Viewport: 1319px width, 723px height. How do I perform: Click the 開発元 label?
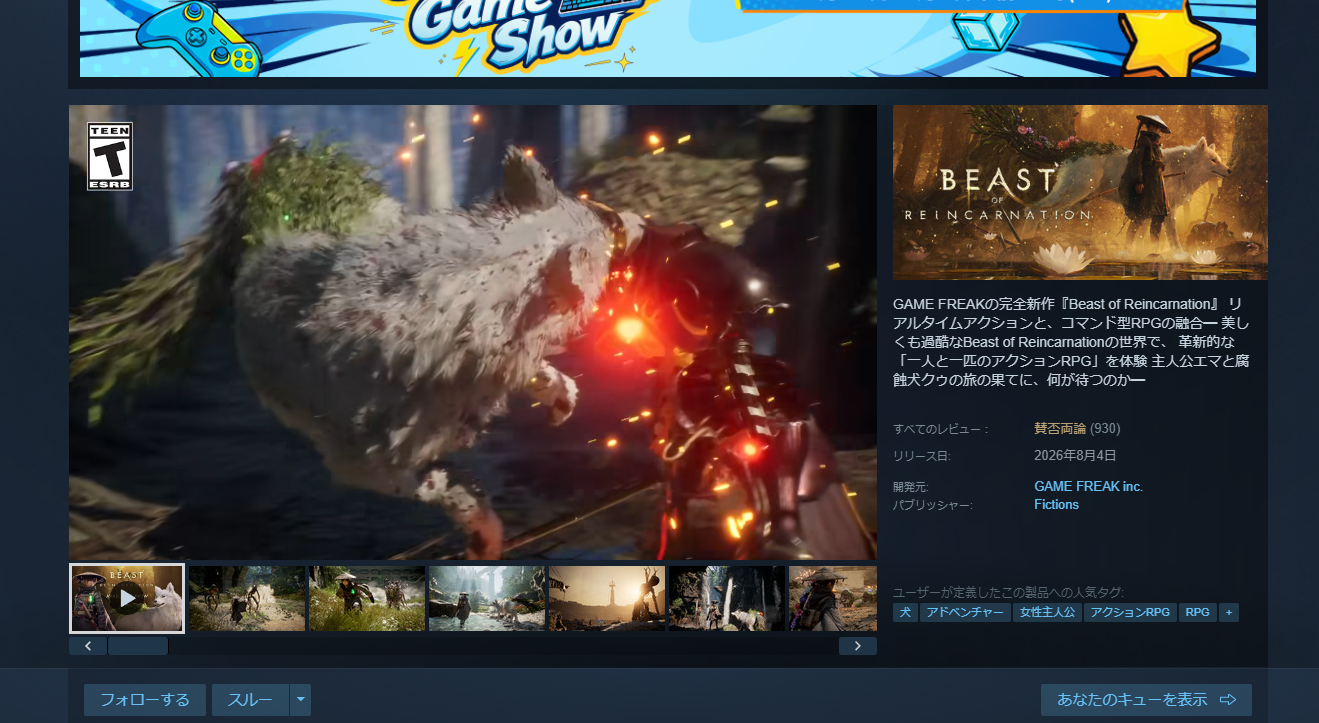tap(911, 487)
